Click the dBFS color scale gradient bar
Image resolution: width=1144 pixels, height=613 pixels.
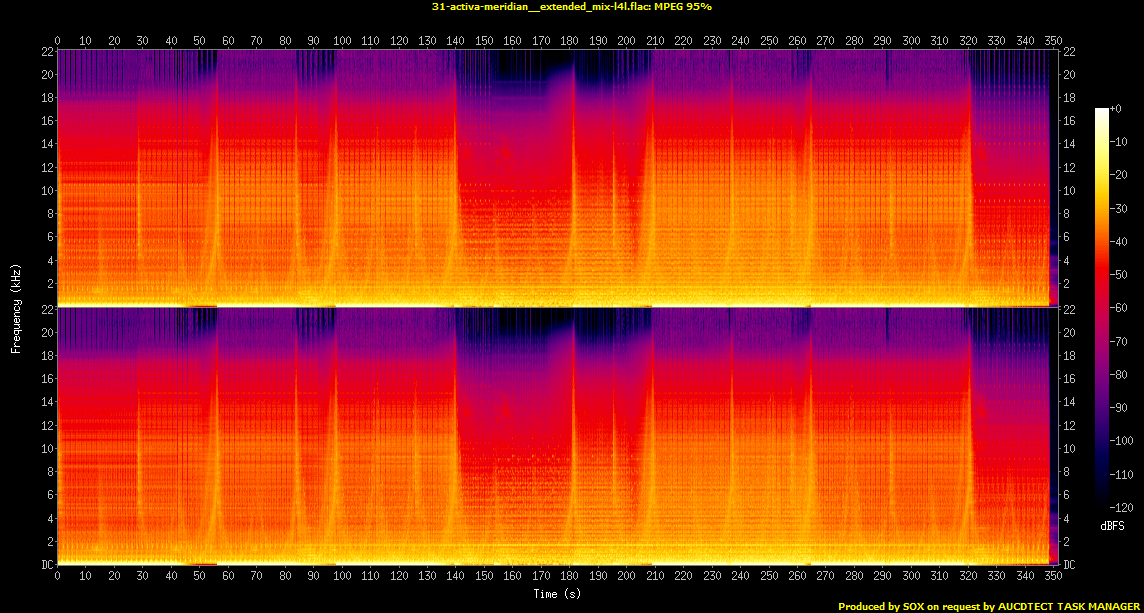pyautogui.click(x=1101, y=307)
